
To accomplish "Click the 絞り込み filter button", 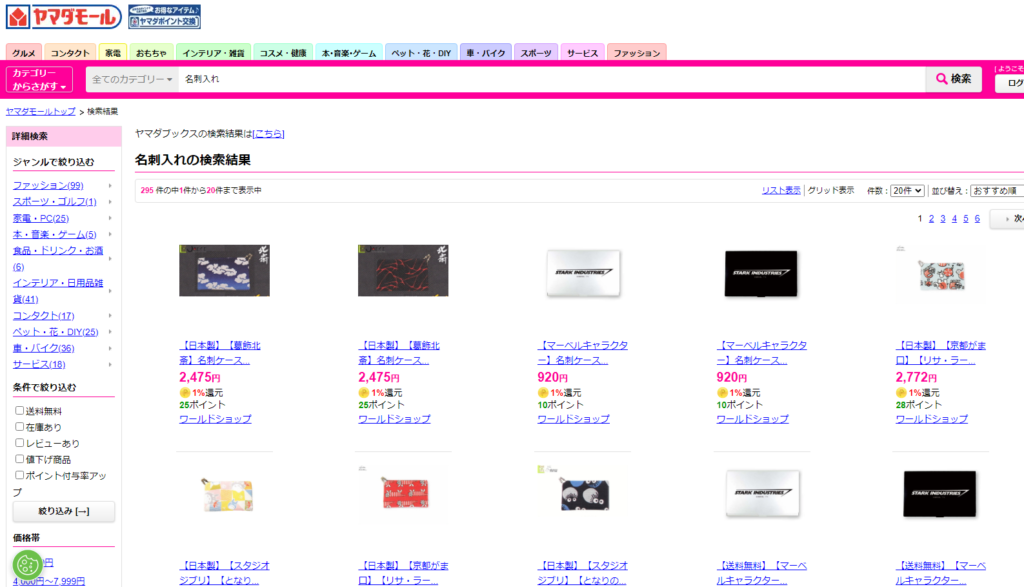I will pos(63,511).
